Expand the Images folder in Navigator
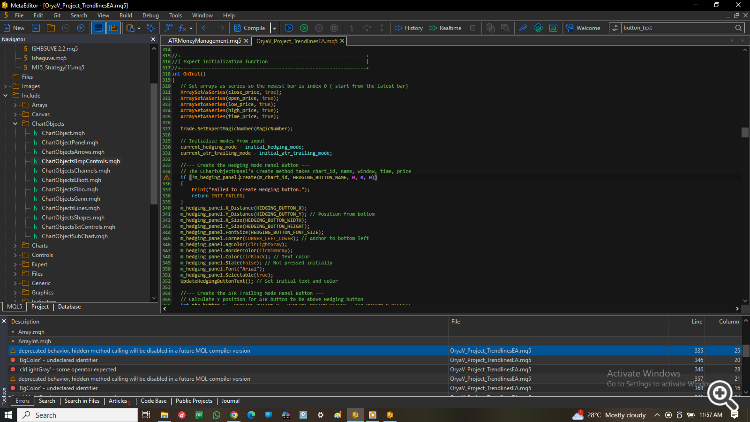 click(6, 86)
